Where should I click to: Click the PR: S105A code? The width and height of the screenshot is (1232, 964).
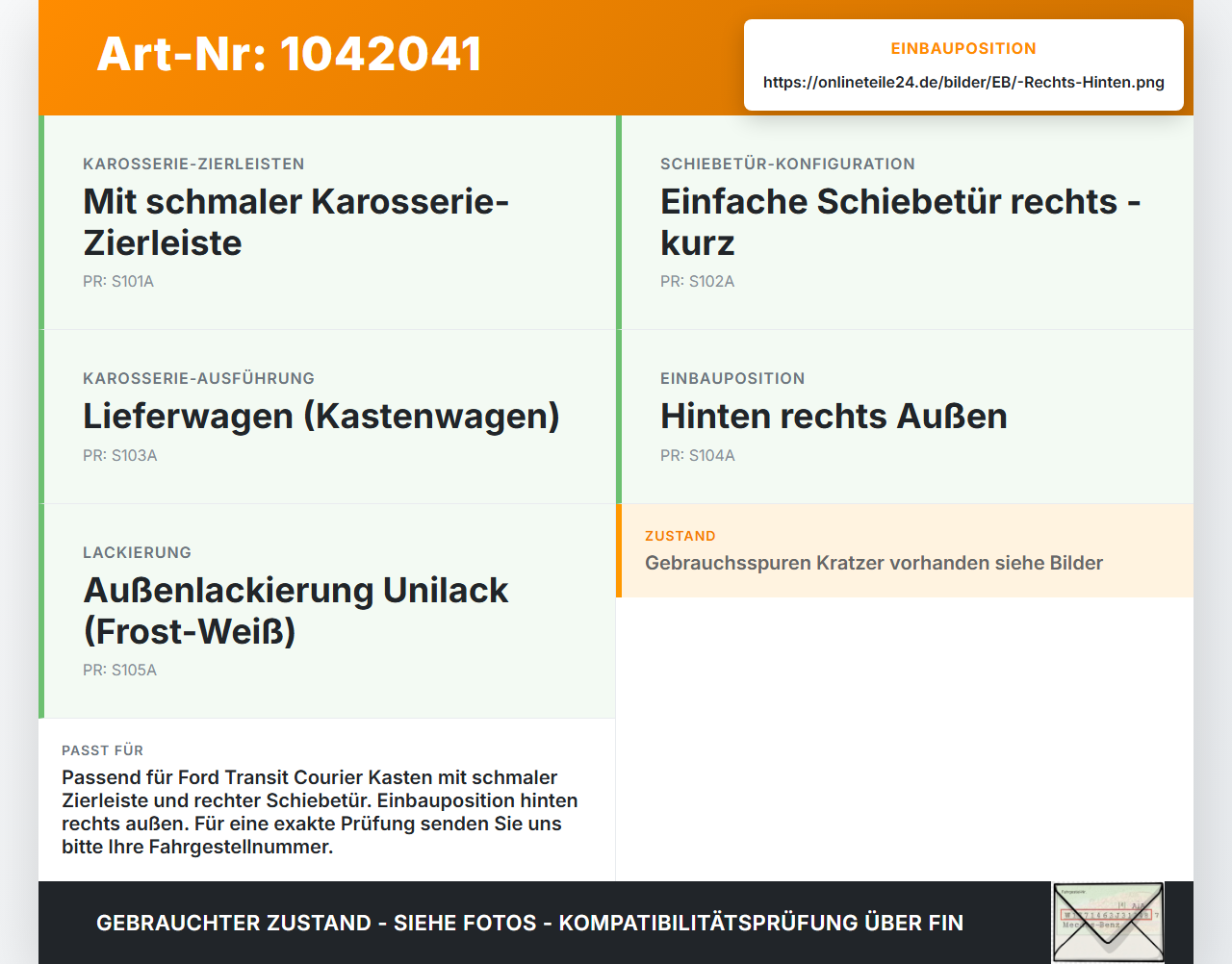(x=119, y=671)
